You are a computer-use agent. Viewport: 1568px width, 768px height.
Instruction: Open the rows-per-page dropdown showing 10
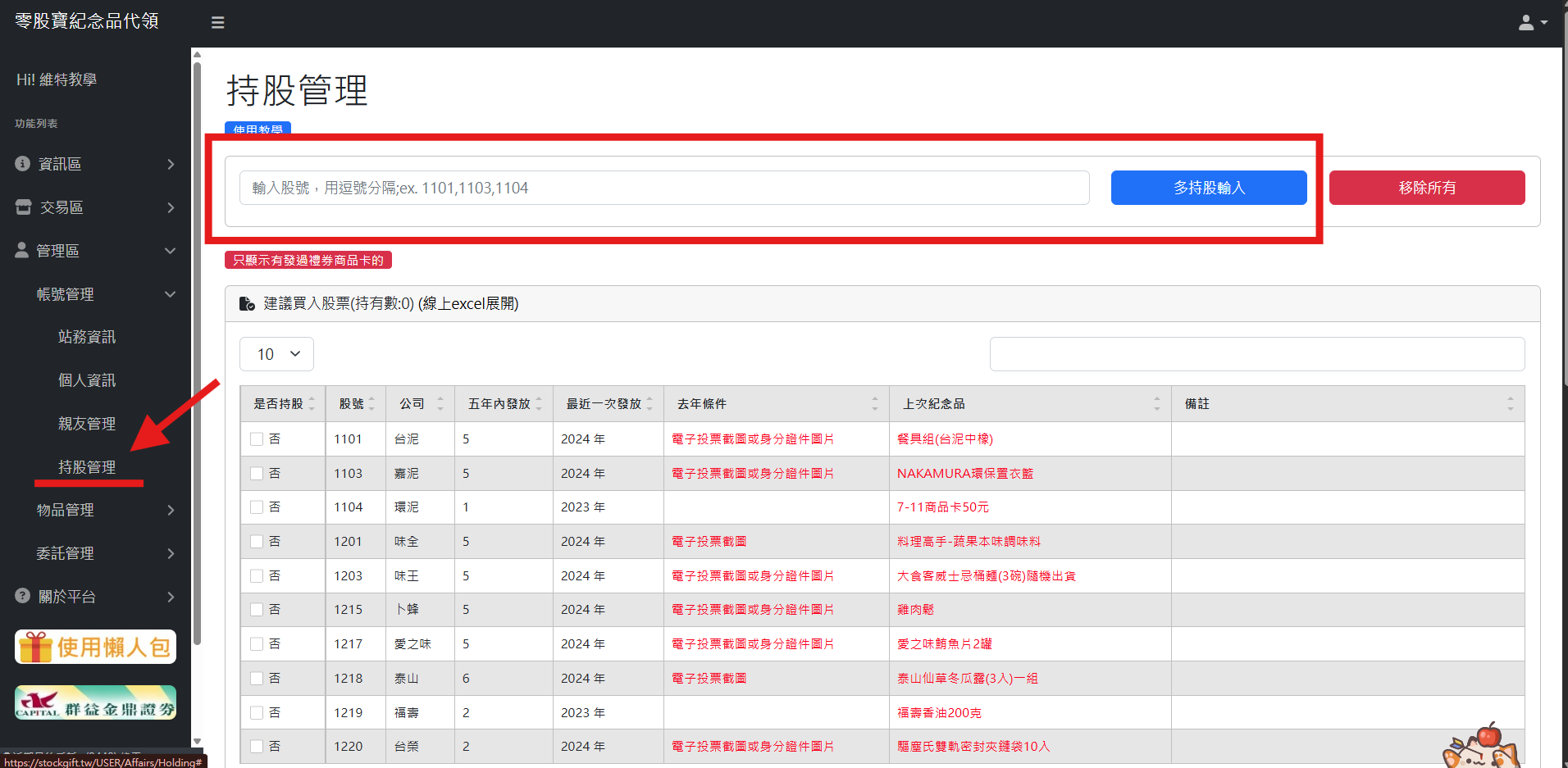pos(276,354)
